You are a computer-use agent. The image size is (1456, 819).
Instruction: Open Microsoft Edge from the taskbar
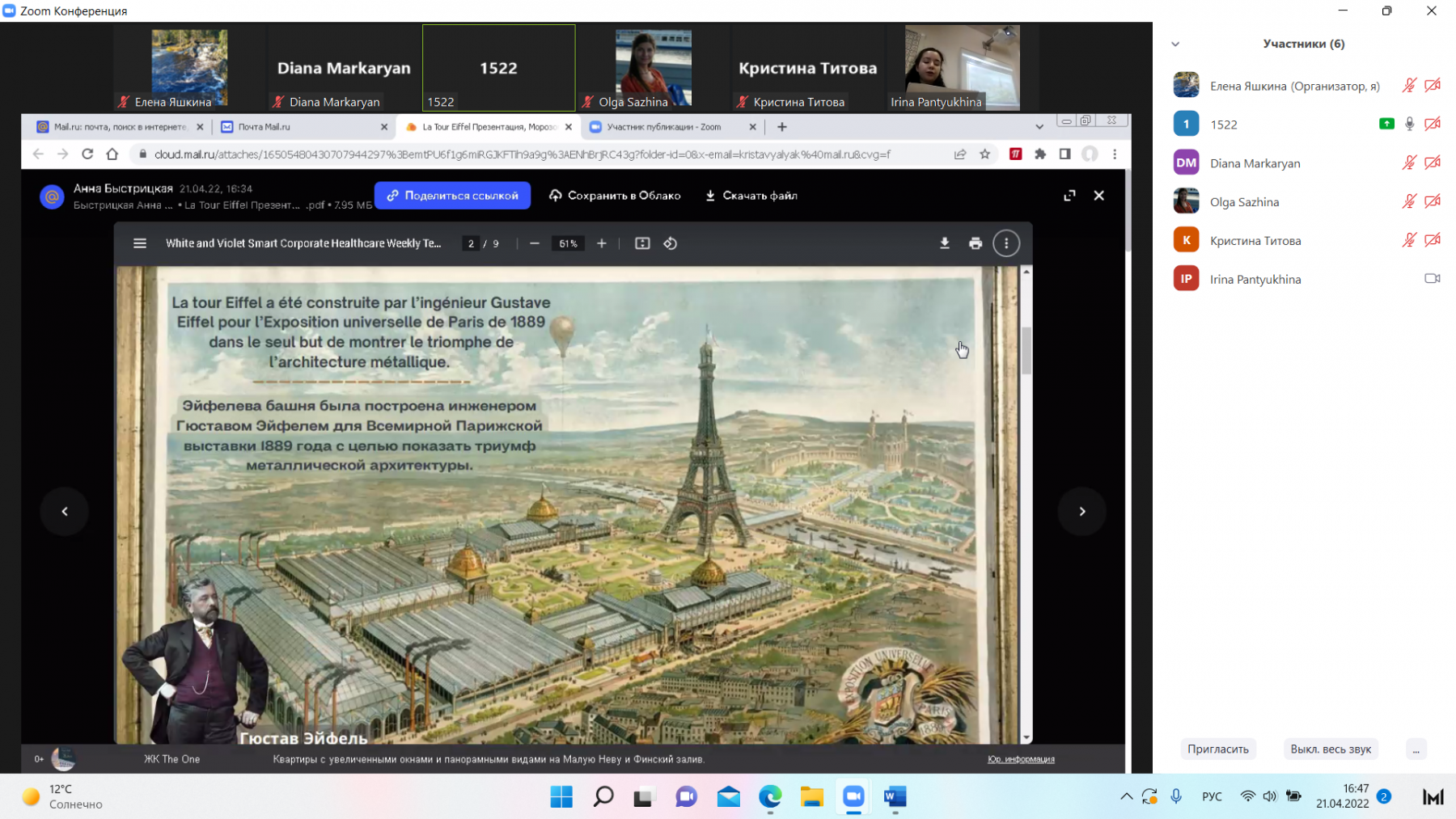point(770,797)
